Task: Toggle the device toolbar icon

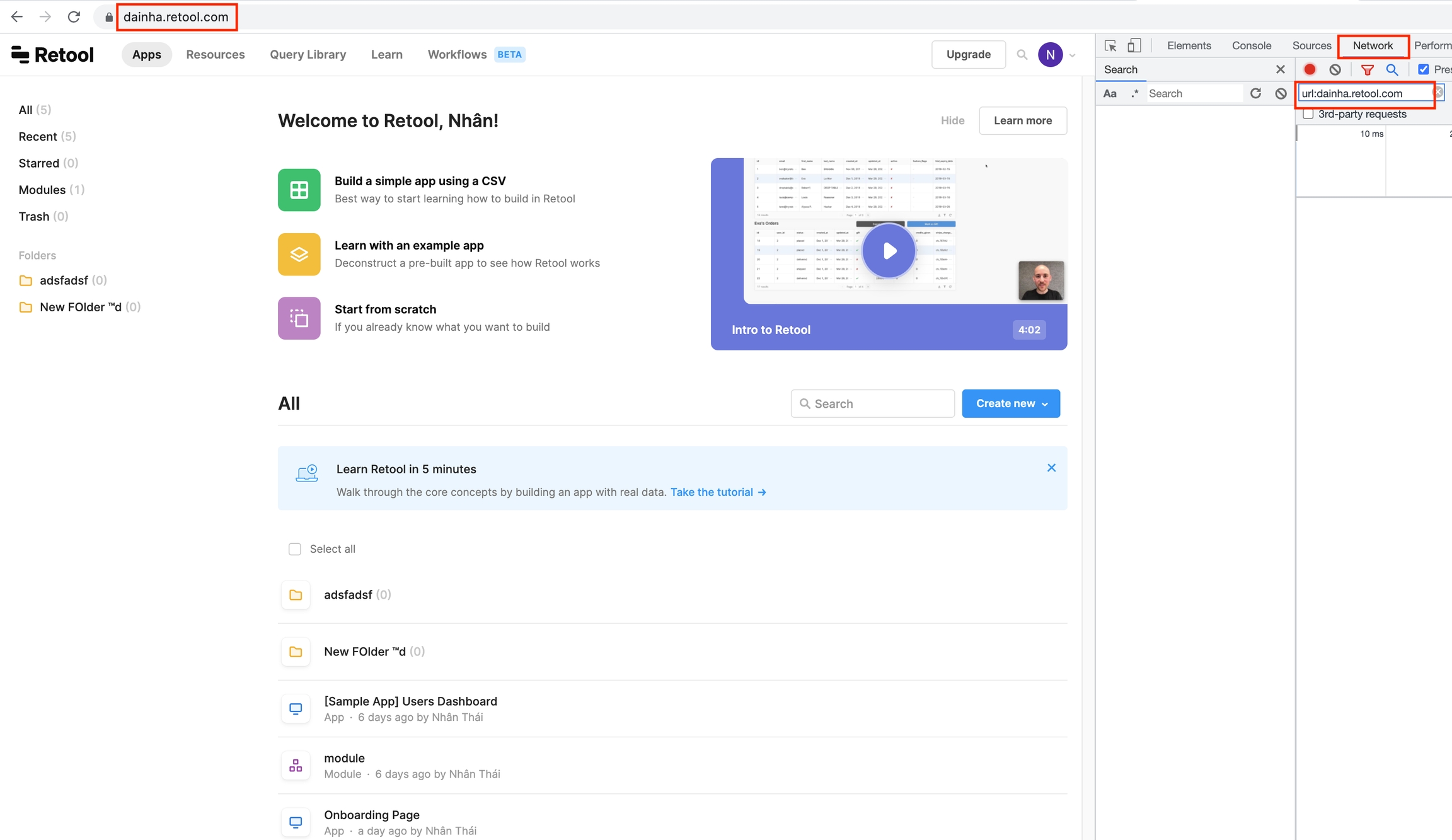Action: [1134, 45]
